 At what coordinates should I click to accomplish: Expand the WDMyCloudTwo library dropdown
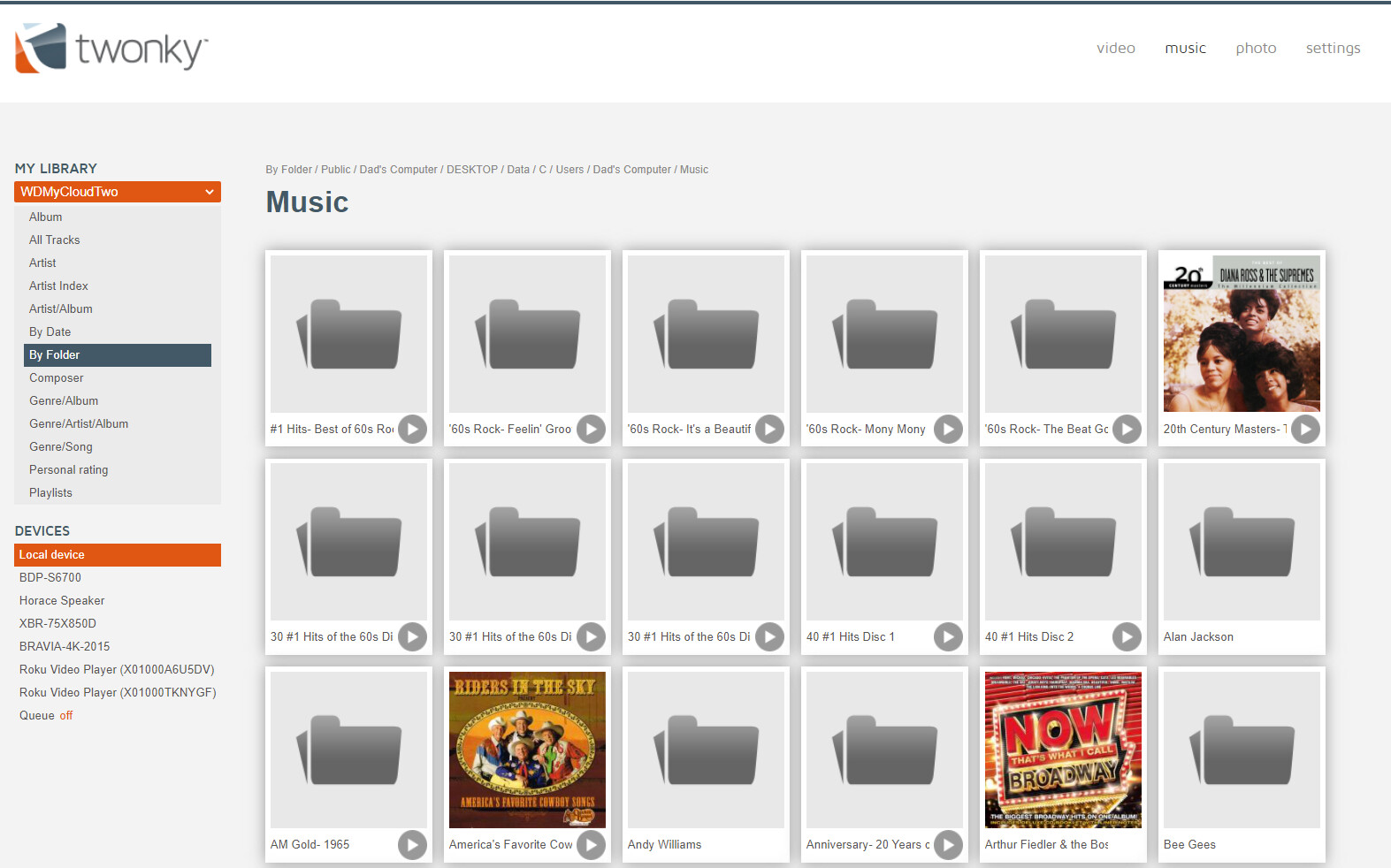tap(118, 192)
